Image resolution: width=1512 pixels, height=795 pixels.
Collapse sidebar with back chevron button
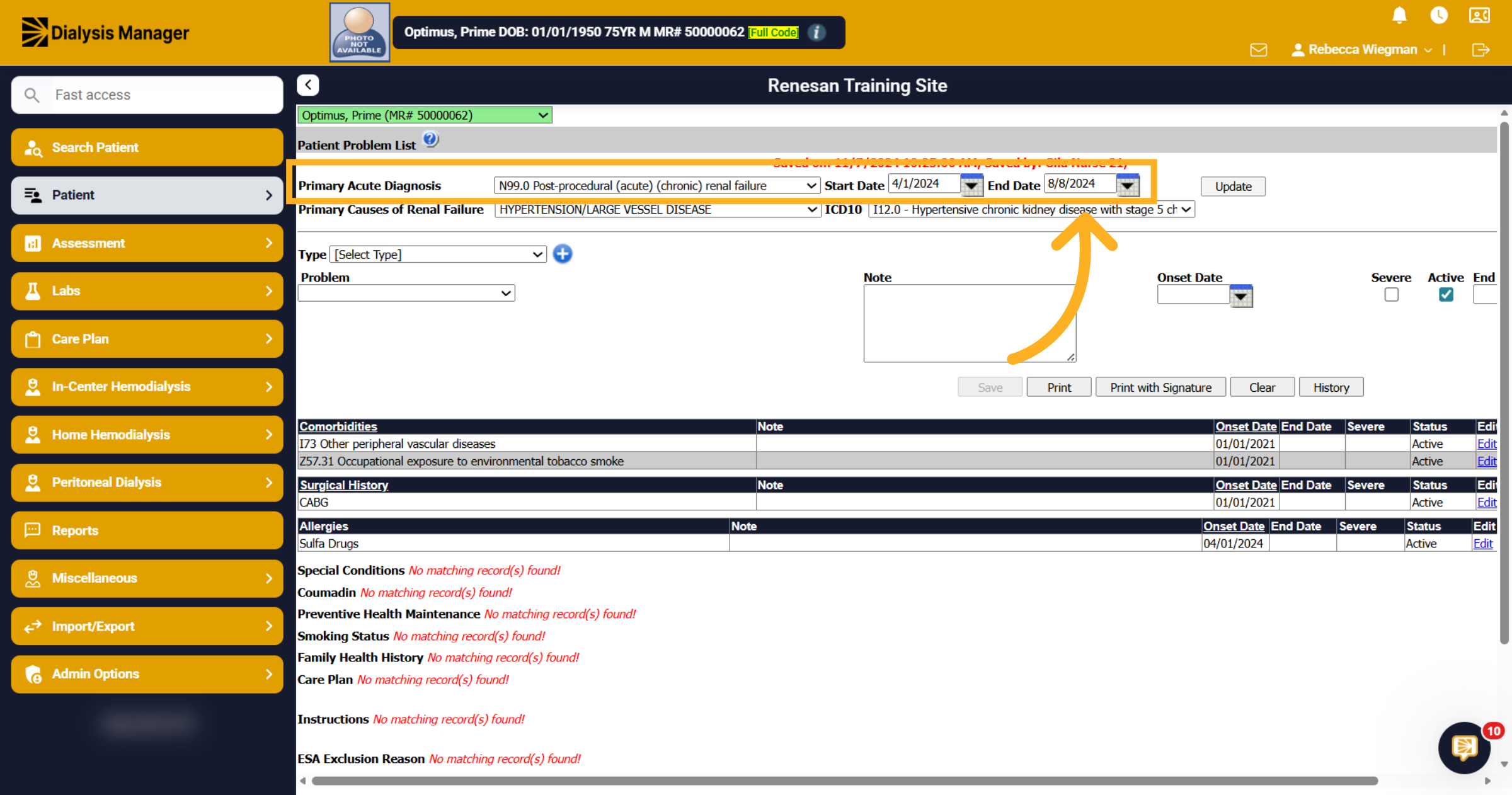(x=308, y=85)
